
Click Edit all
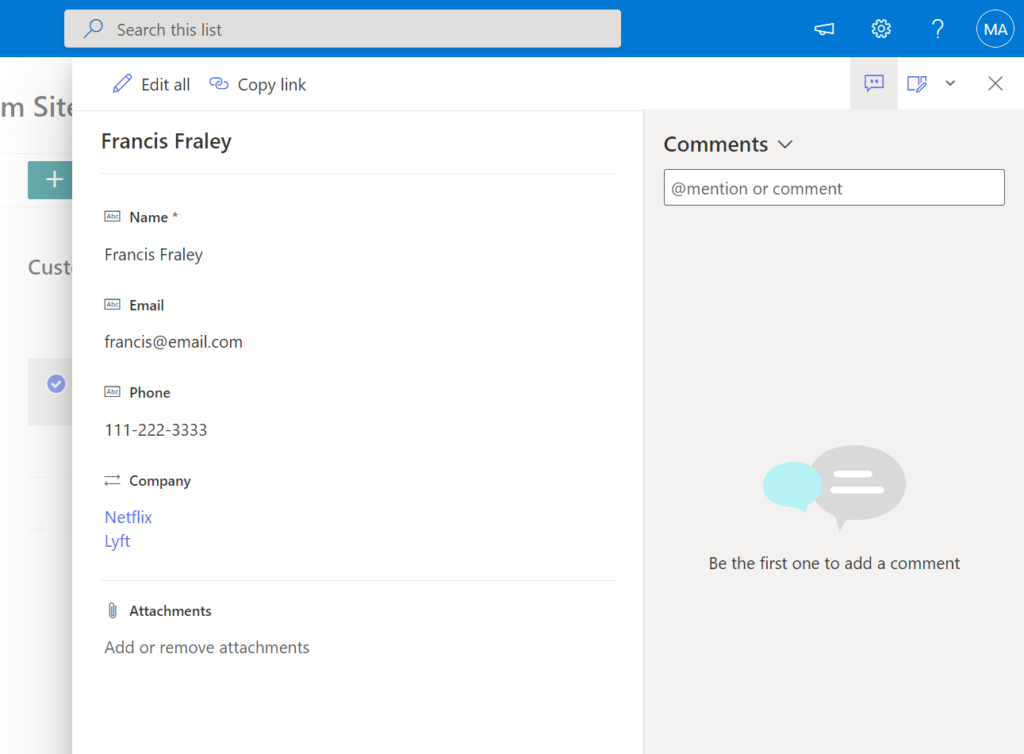point(152,84)
